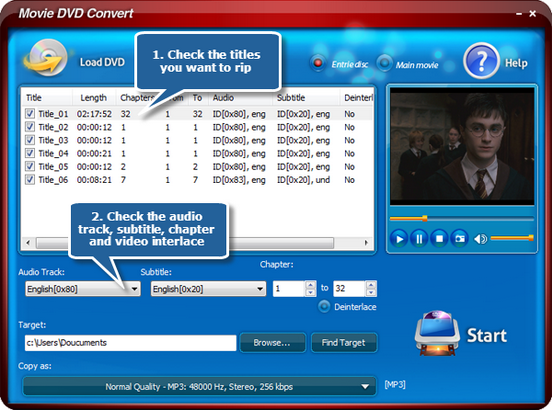The width and height of the screenshot is (552, 410).
Task: Click the Target path input field
Action: point(130,343)
